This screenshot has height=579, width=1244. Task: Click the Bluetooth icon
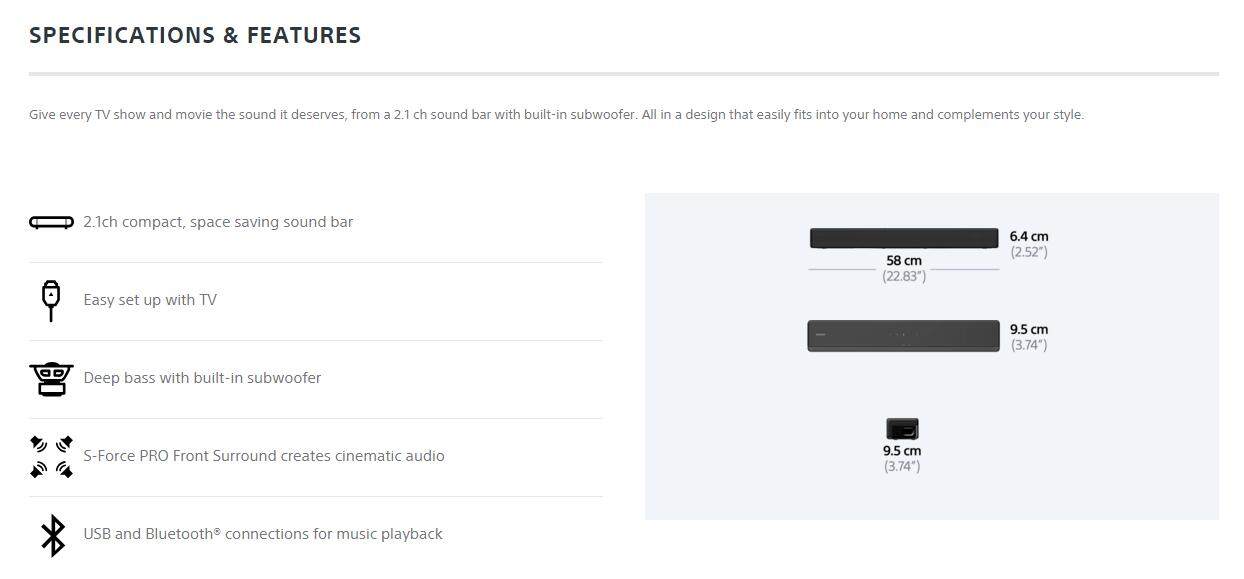tap(52, 534)
